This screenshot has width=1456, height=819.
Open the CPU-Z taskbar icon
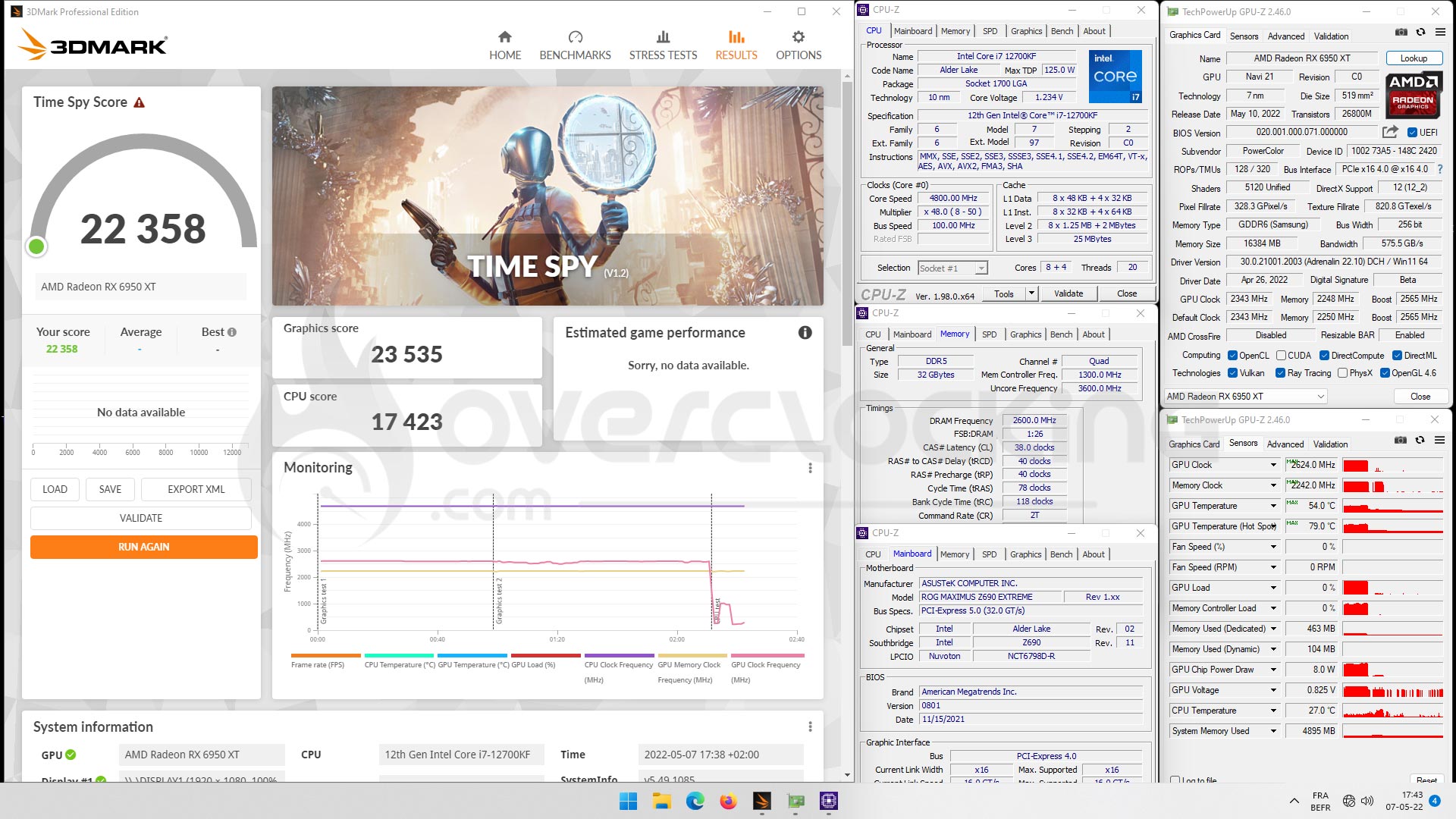[x=828, y=801]
